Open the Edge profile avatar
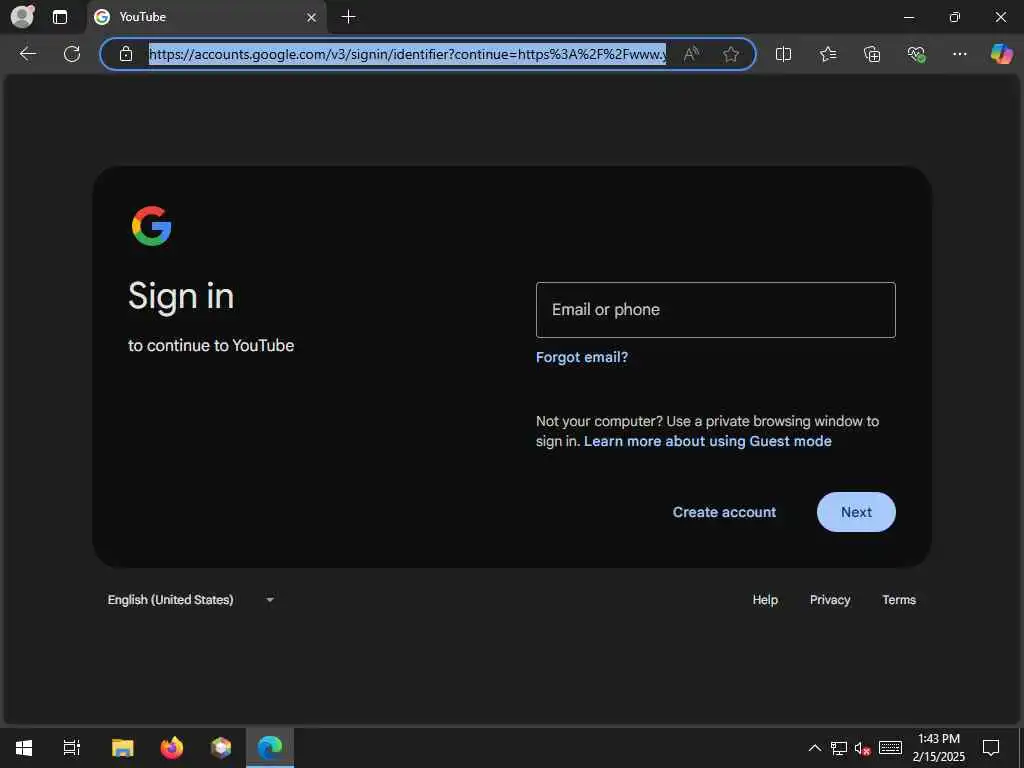 [23, 16]
